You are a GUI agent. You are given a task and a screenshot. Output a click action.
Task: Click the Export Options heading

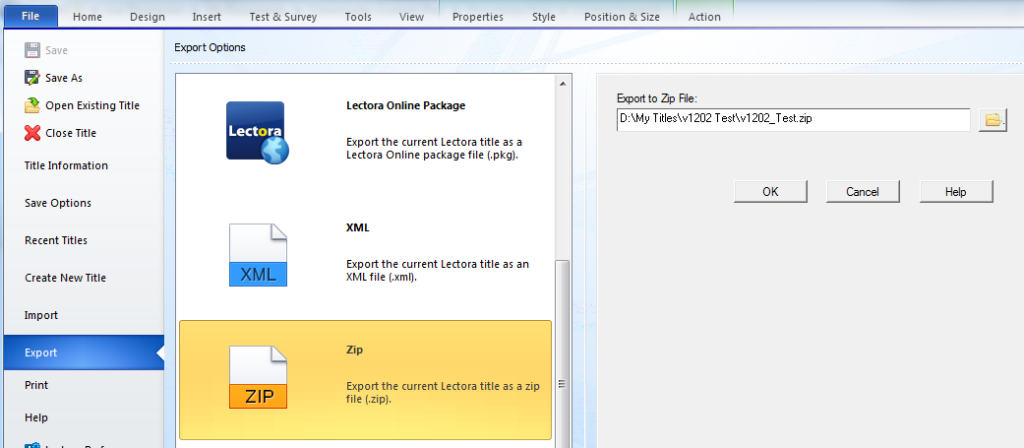(210, 48)
